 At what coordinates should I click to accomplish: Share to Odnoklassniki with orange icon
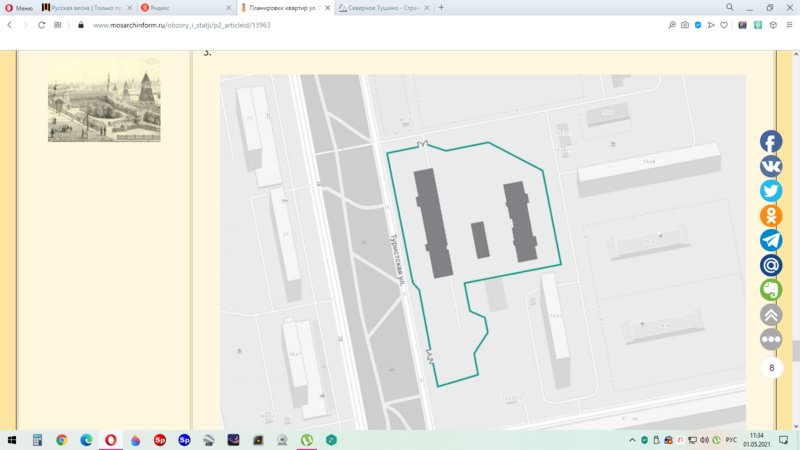[x=771, y=215]
